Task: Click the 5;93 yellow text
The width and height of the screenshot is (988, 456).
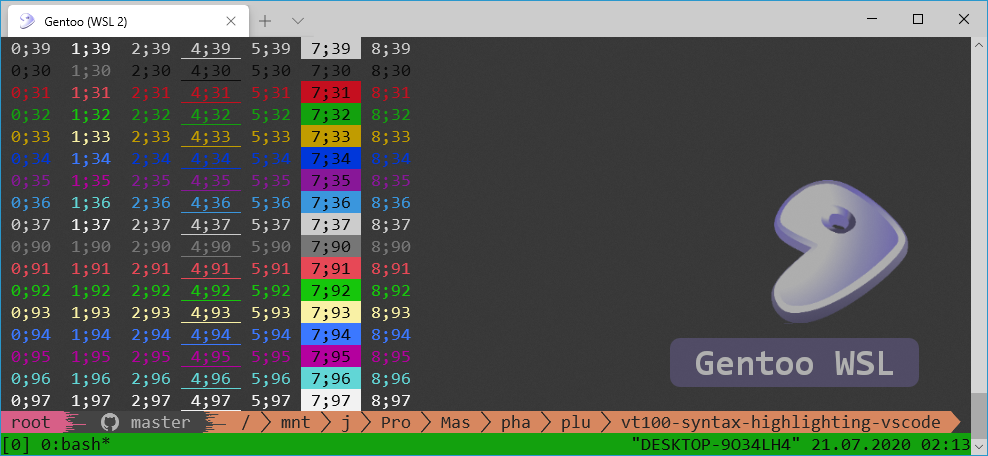Action: [271, 313]
